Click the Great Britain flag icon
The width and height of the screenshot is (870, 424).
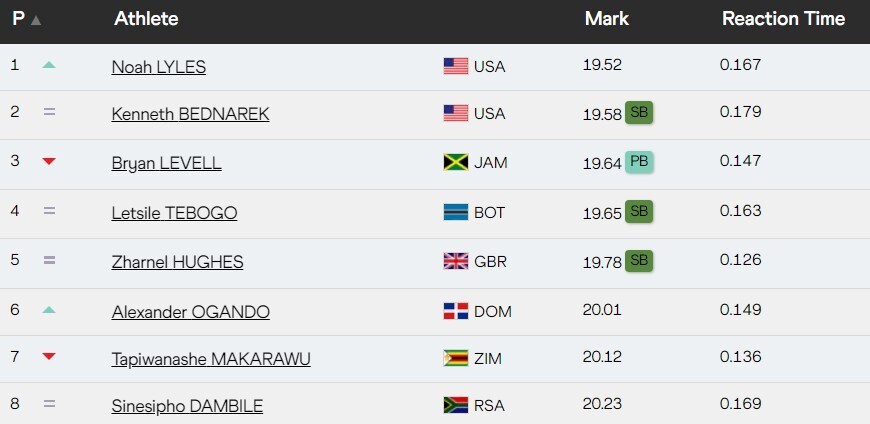pyautogui.click(x=456, y=262)
